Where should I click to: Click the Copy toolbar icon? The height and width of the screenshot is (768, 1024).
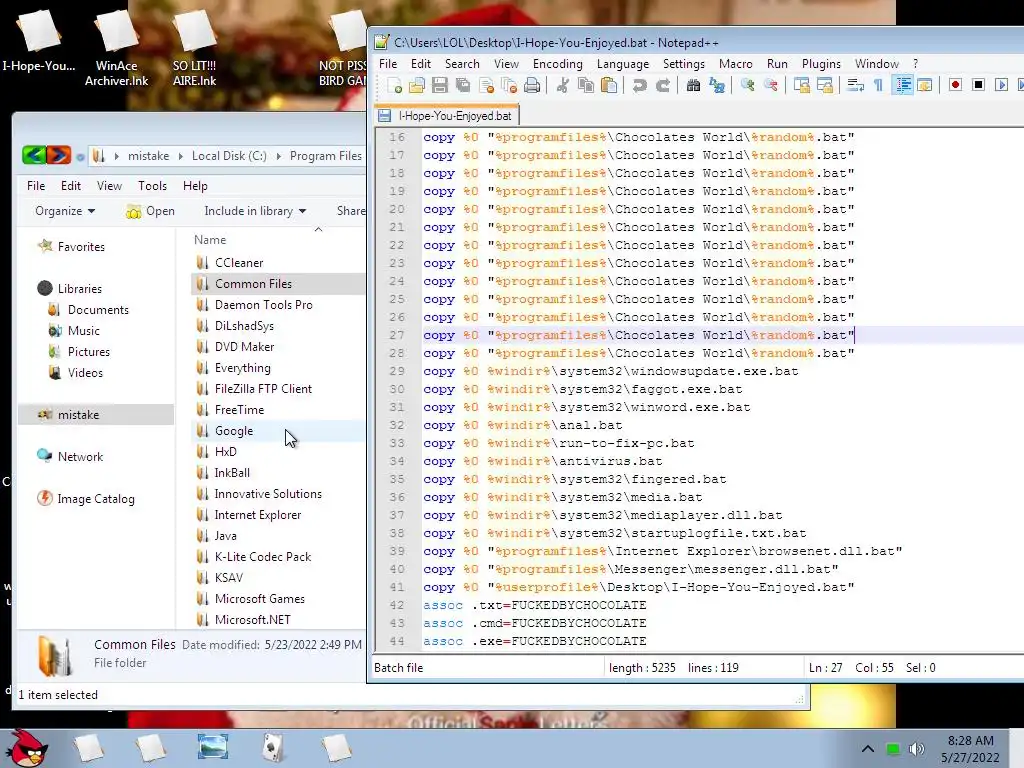[586, 86]
